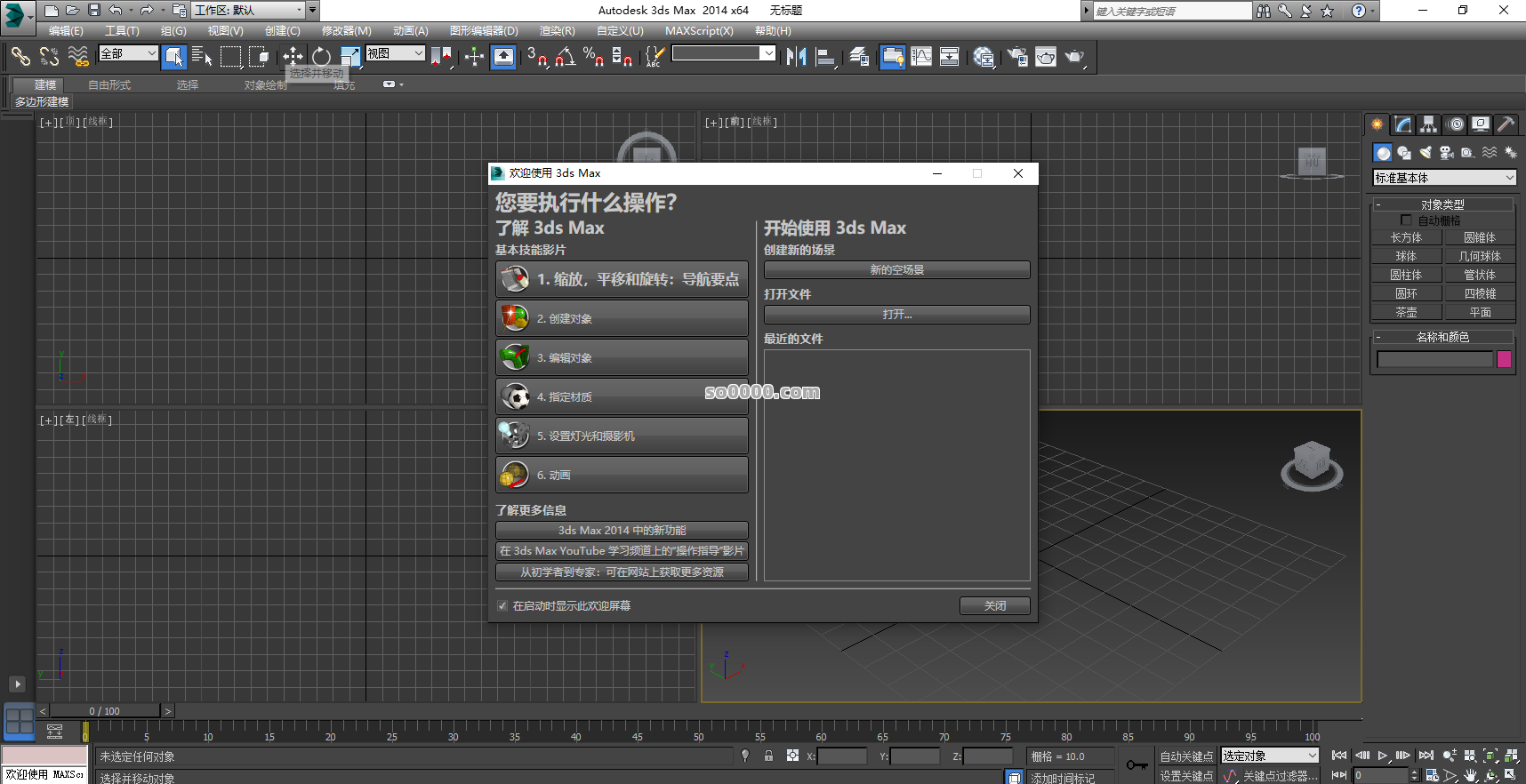Viewport: 1526px width, 784px height.
Task: Click the Mirror tool in the toolbar
Action: coord(796,57)
